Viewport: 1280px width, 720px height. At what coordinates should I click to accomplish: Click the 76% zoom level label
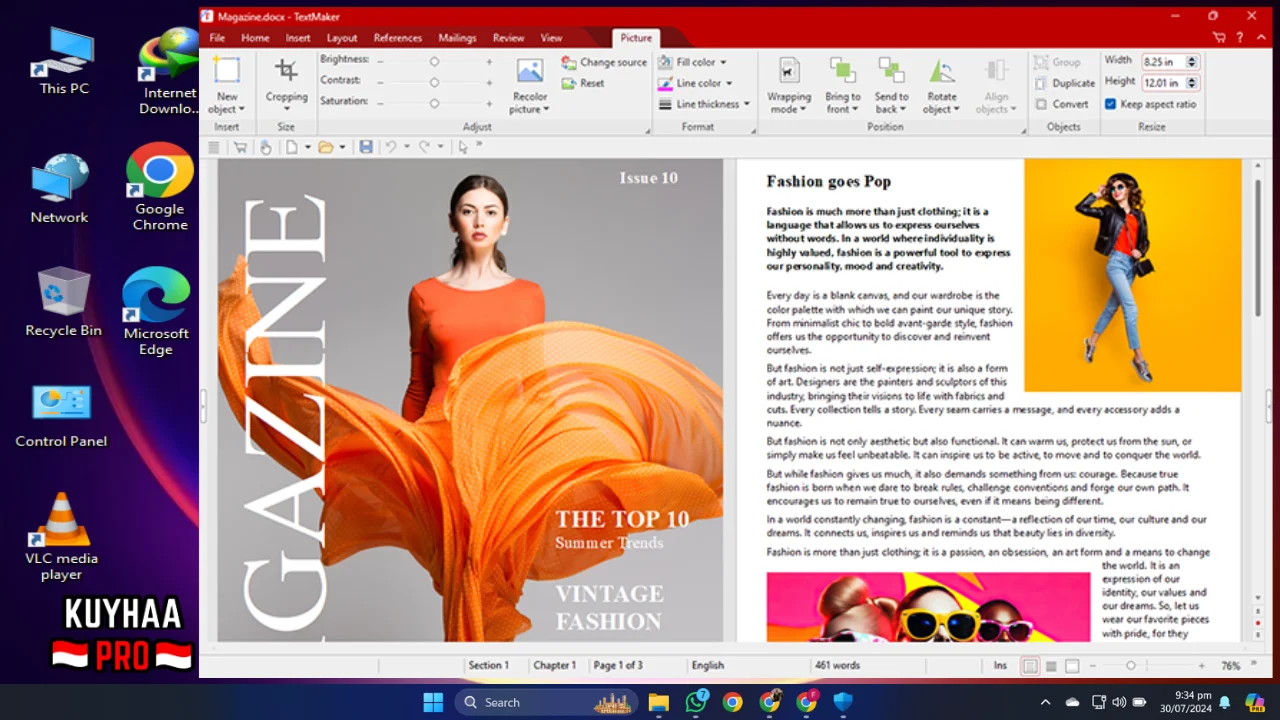(x=1231, y=666)
